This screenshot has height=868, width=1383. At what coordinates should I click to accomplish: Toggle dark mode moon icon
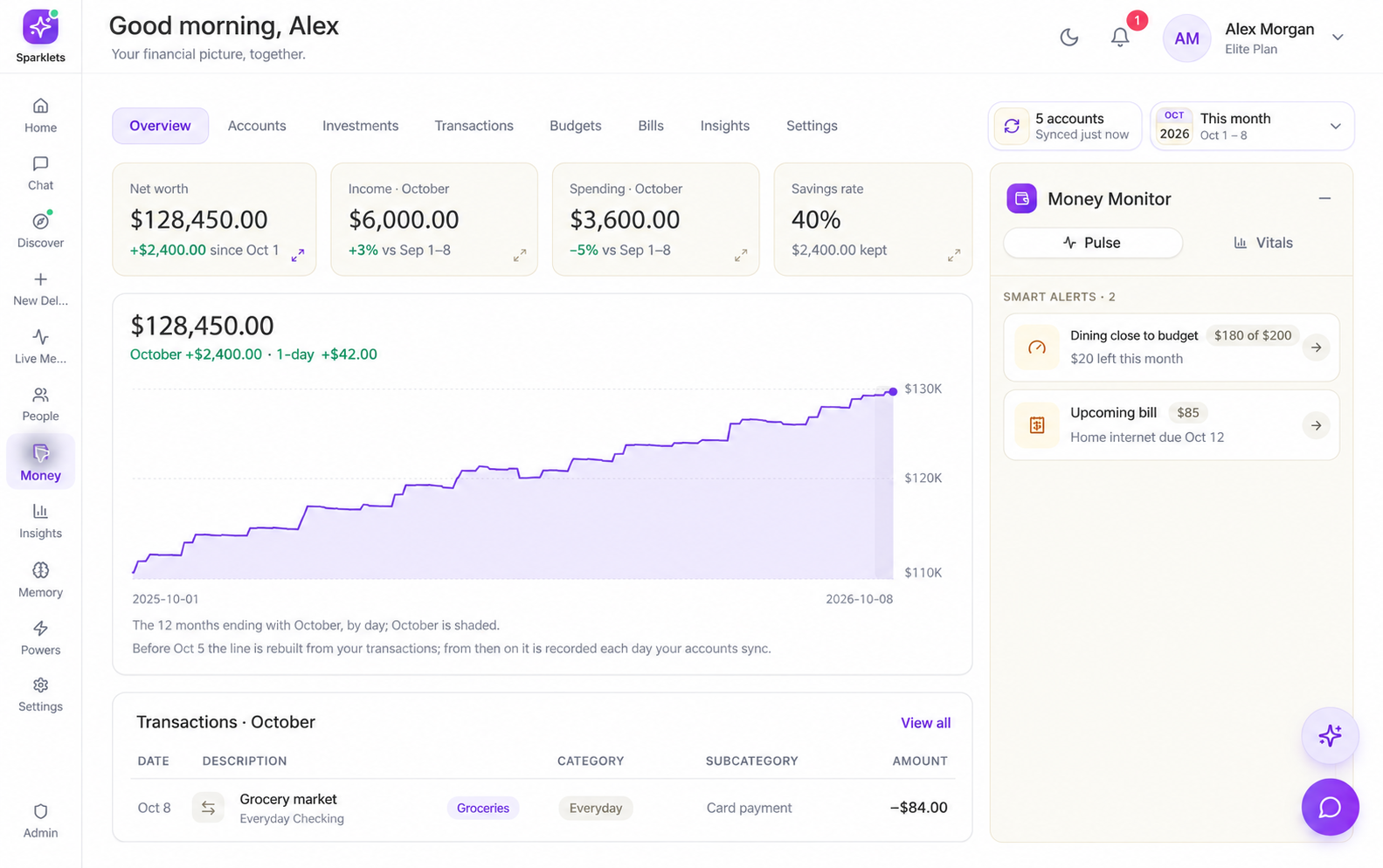click(1069, 37)
